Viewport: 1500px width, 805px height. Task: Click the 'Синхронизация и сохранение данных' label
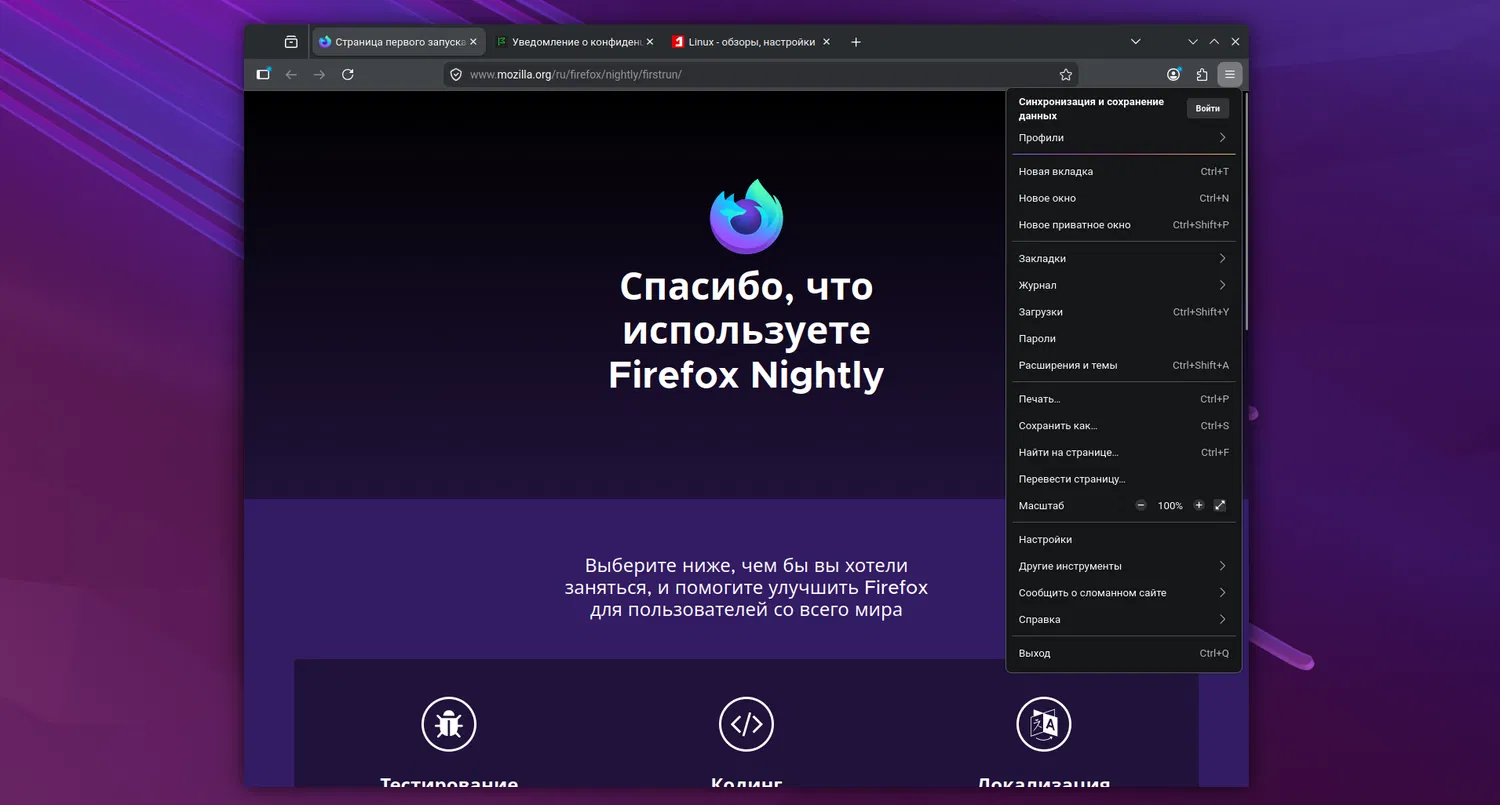click(1091, 109)
